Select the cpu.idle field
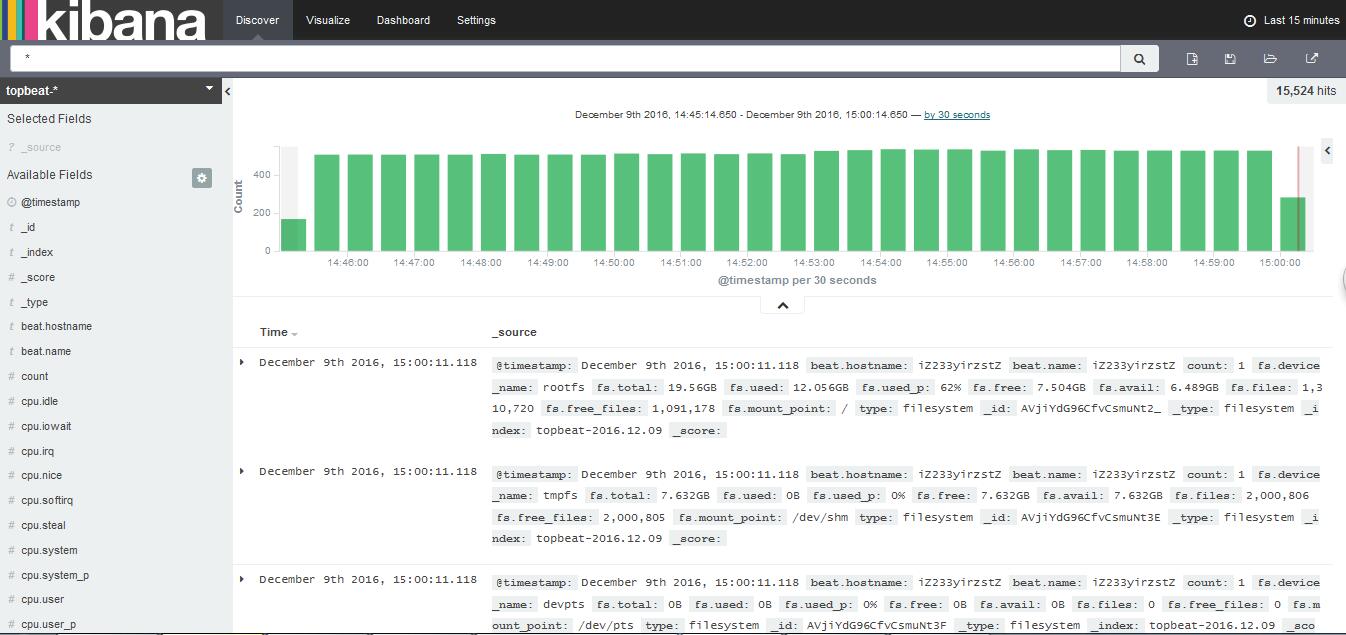Viewport: 1346px width, 635px height. pos(39,401)
